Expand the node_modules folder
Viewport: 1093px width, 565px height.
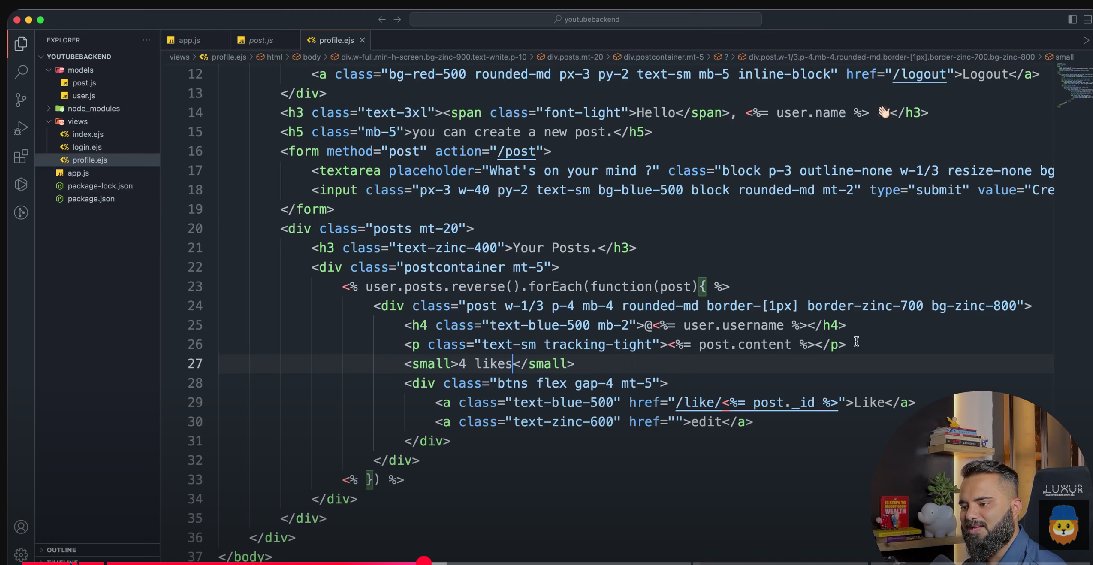(x=93, y=109)
